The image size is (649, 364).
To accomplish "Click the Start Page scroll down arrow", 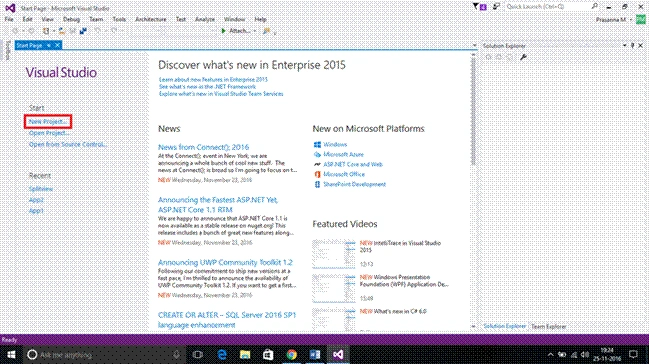I will coord(474,326).
